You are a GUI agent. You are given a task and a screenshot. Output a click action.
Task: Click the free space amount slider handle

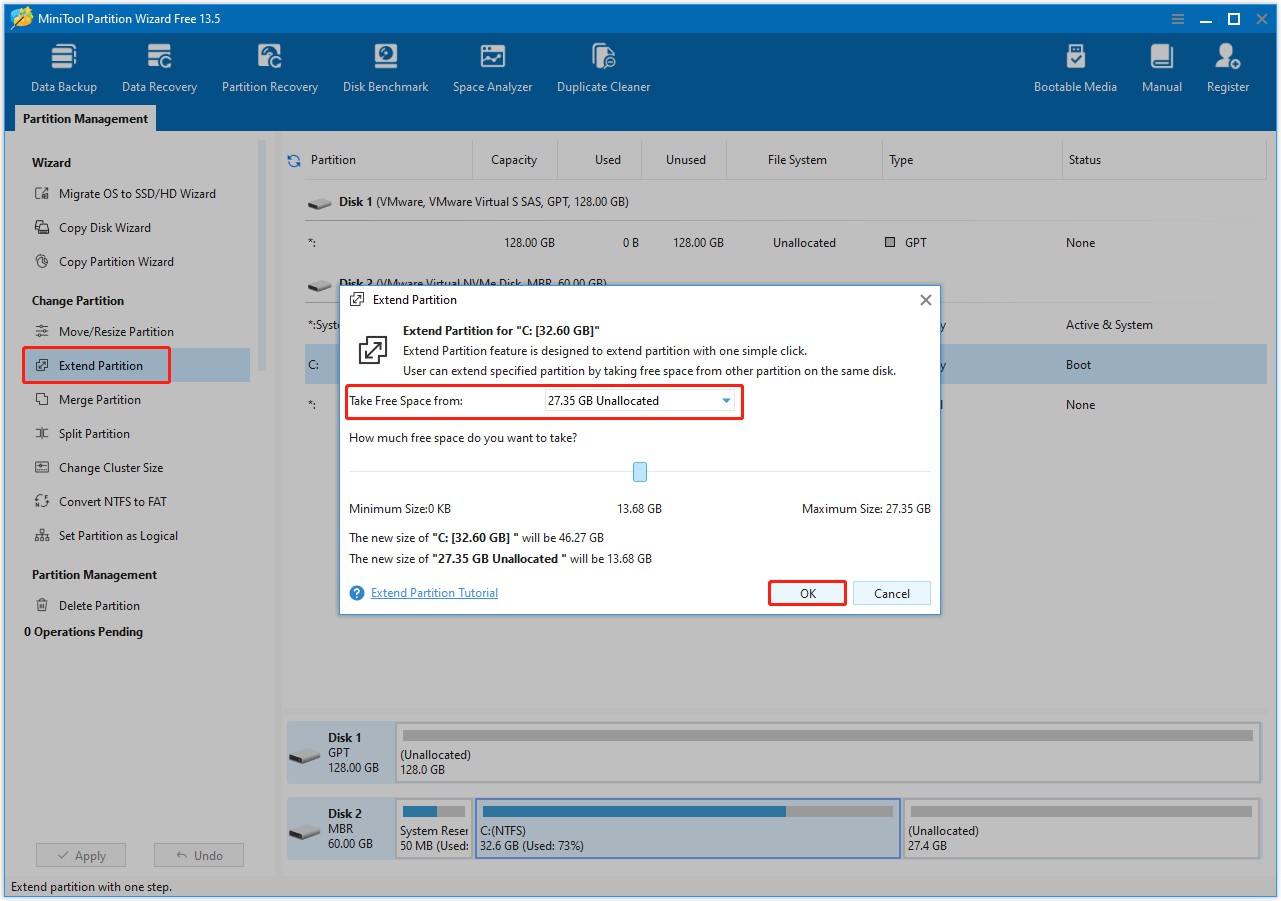point(639,471)
